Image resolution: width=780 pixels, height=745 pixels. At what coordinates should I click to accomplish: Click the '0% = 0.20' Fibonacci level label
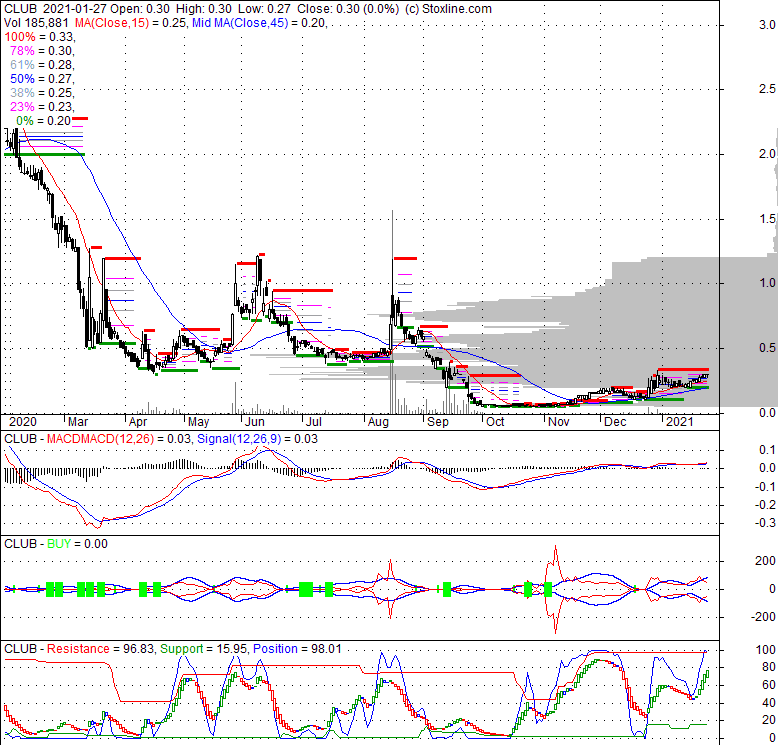[43, 120]
